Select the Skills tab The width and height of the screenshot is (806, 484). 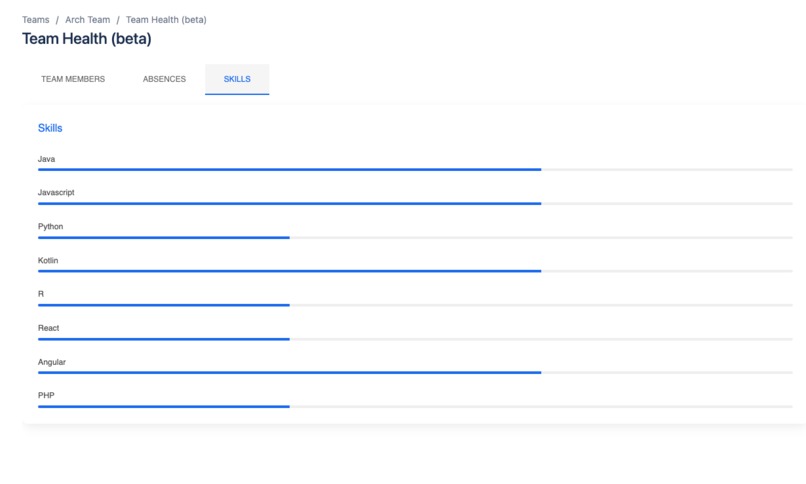point(237,79)
